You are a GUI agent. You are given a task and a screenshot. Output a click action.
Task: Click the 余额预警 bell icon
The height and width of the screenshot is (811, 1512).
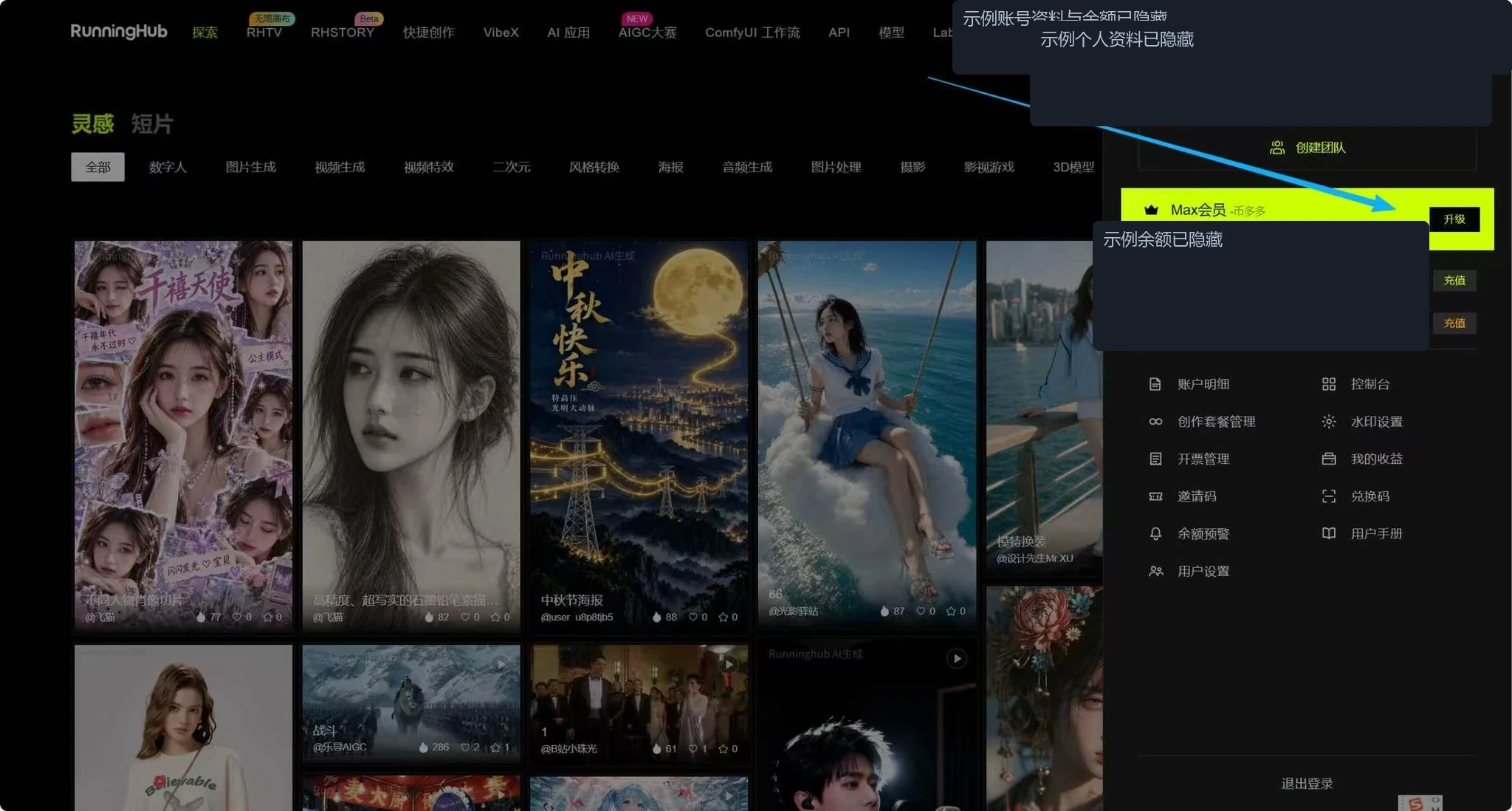pos(1155,534)
